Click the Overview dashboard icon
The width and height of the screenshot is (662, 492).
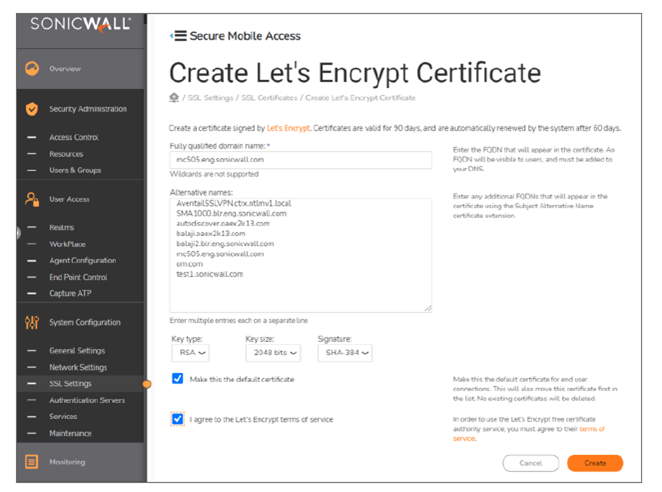pyautogui.click(x=31, y=68)
